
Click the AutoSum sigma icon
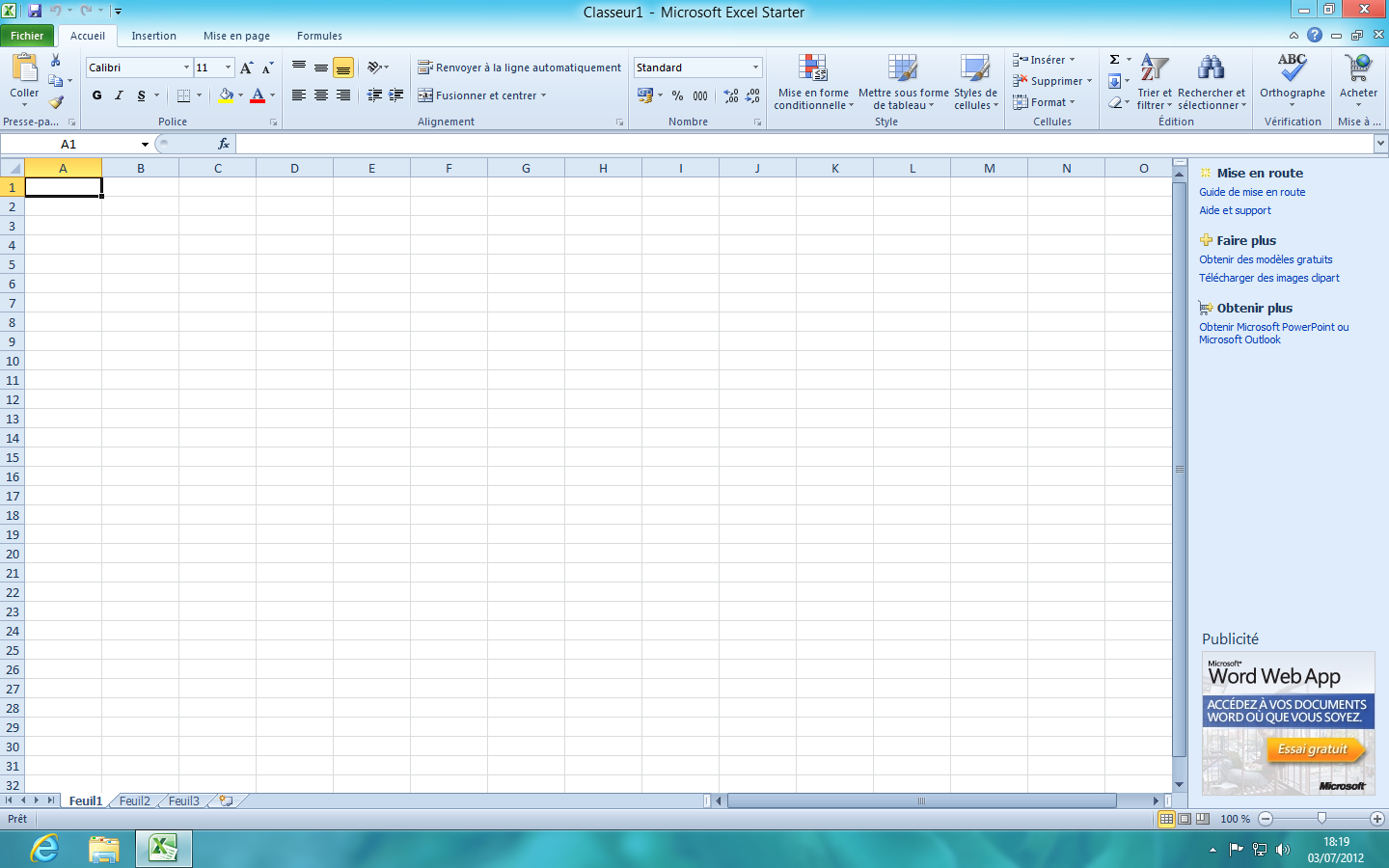(1115, 60)
